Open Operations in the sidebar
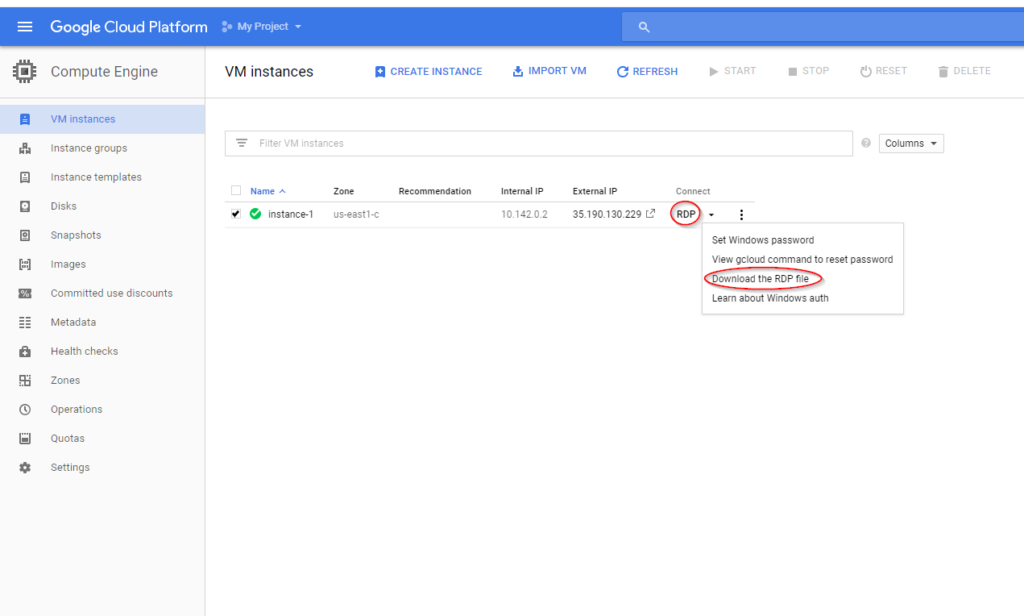The image size is (1024, 616). 76,410
